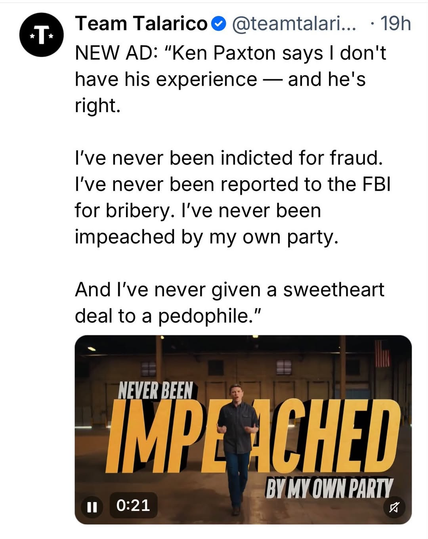This screenshot has width=428, height=539.
Task: Click the 0:21 video time indicator
Action: [x=133, y=505]
